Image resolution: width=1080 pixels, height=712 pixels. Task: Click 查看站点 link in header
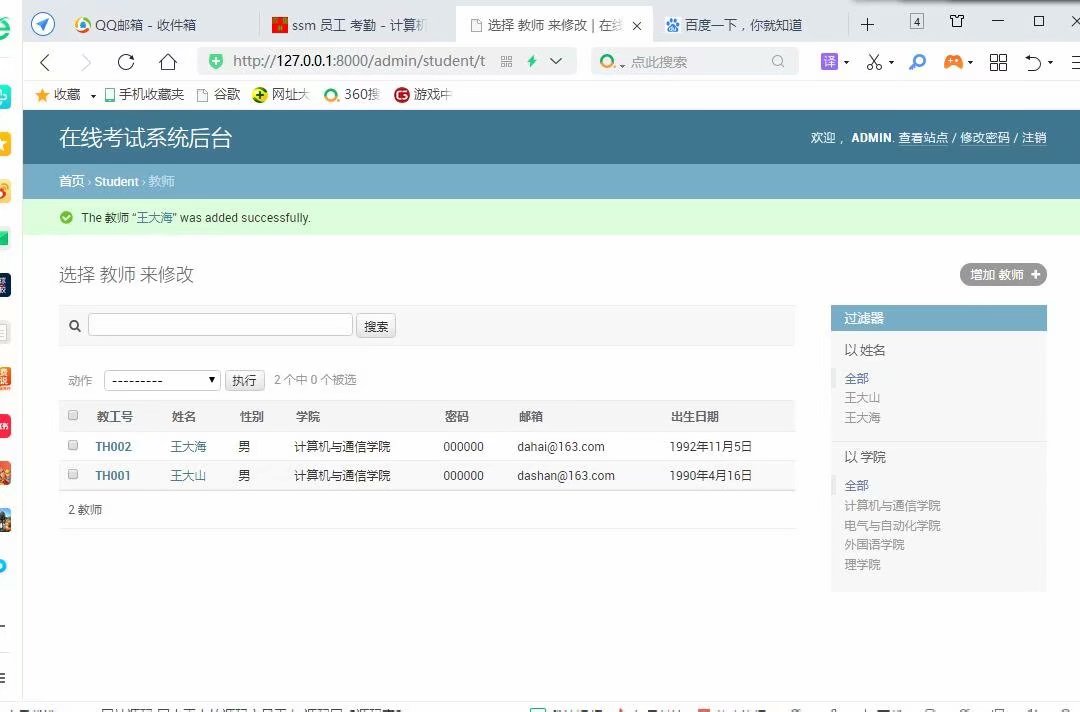923,138
